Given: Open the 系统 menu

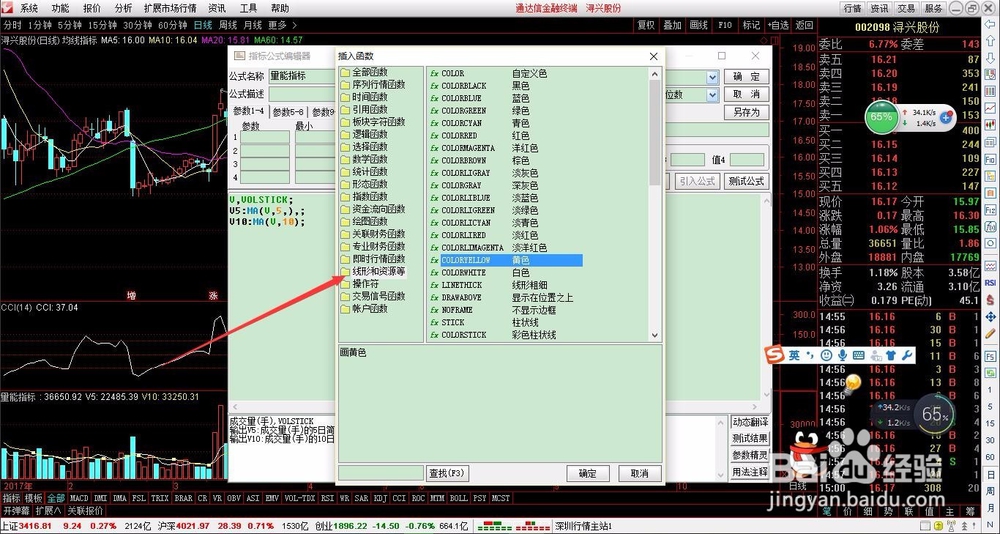Looking at the screenshot, I should coord(29,8).
